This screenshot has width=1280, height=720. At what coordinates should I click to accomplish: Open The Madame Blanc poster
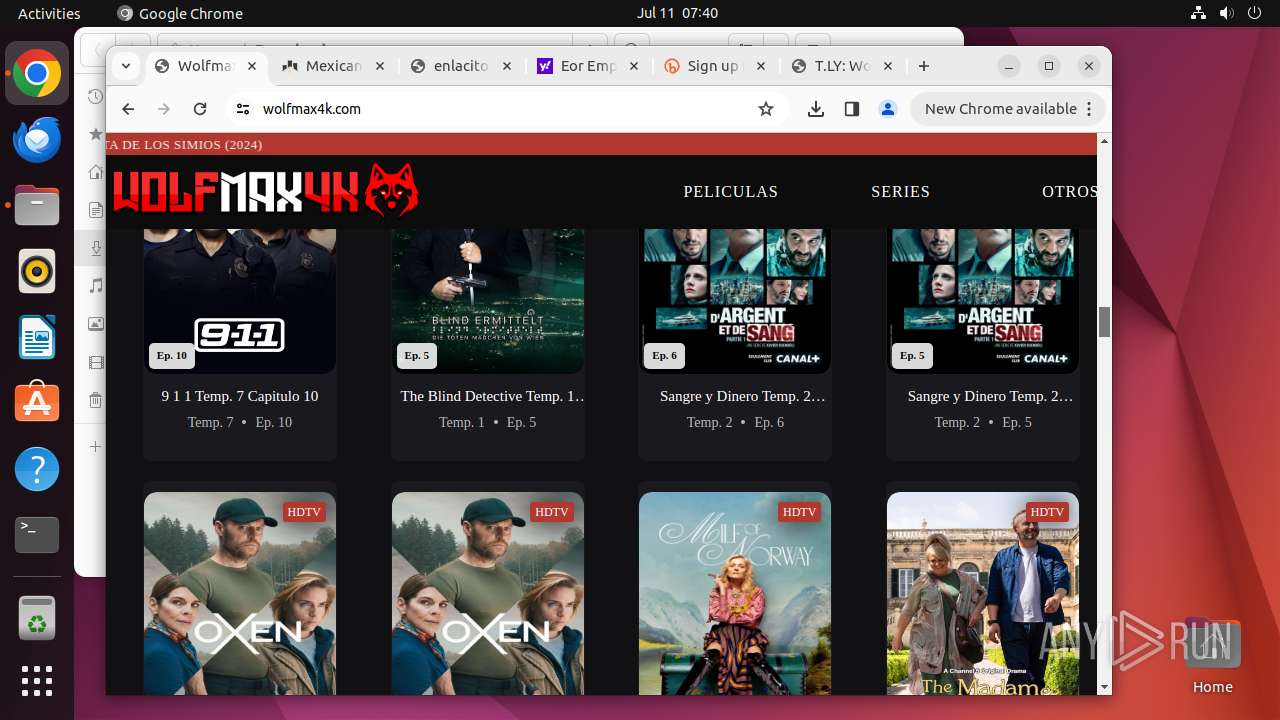point(983,593)
